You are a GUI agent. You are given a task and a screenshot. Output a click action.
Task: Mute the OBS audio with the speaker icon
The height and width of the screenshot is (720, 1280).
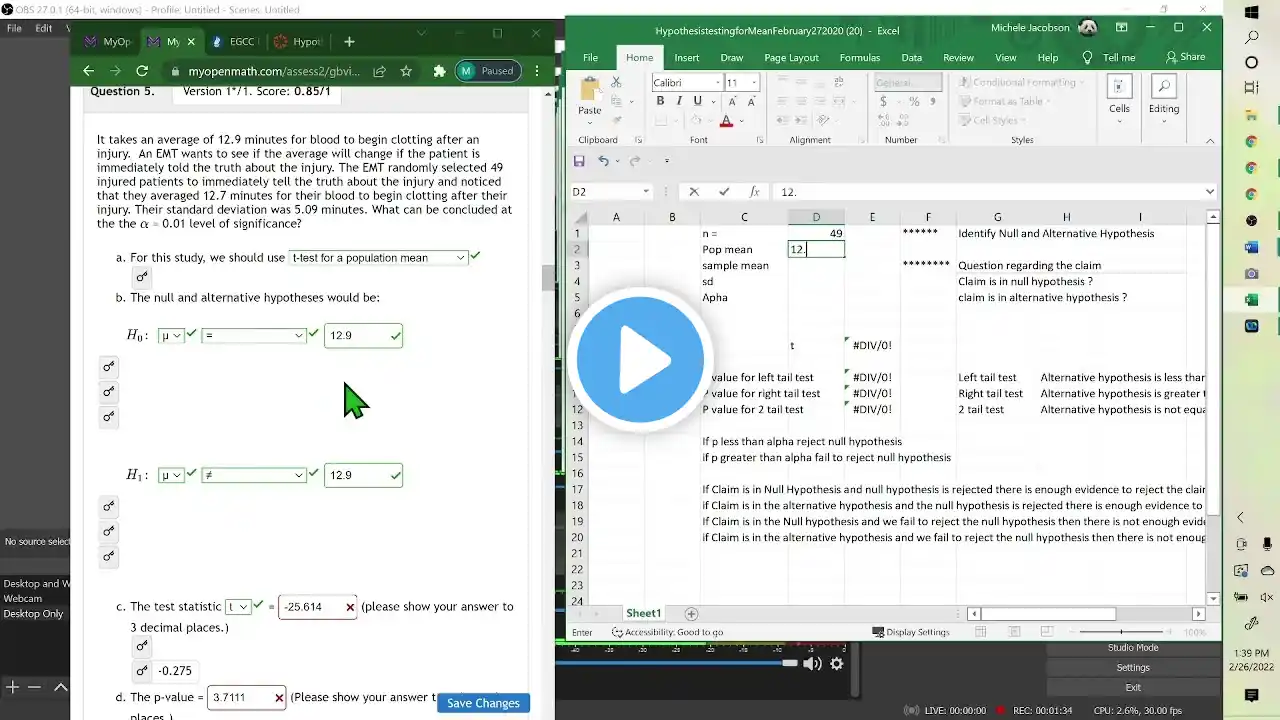[x=812, y=663]
